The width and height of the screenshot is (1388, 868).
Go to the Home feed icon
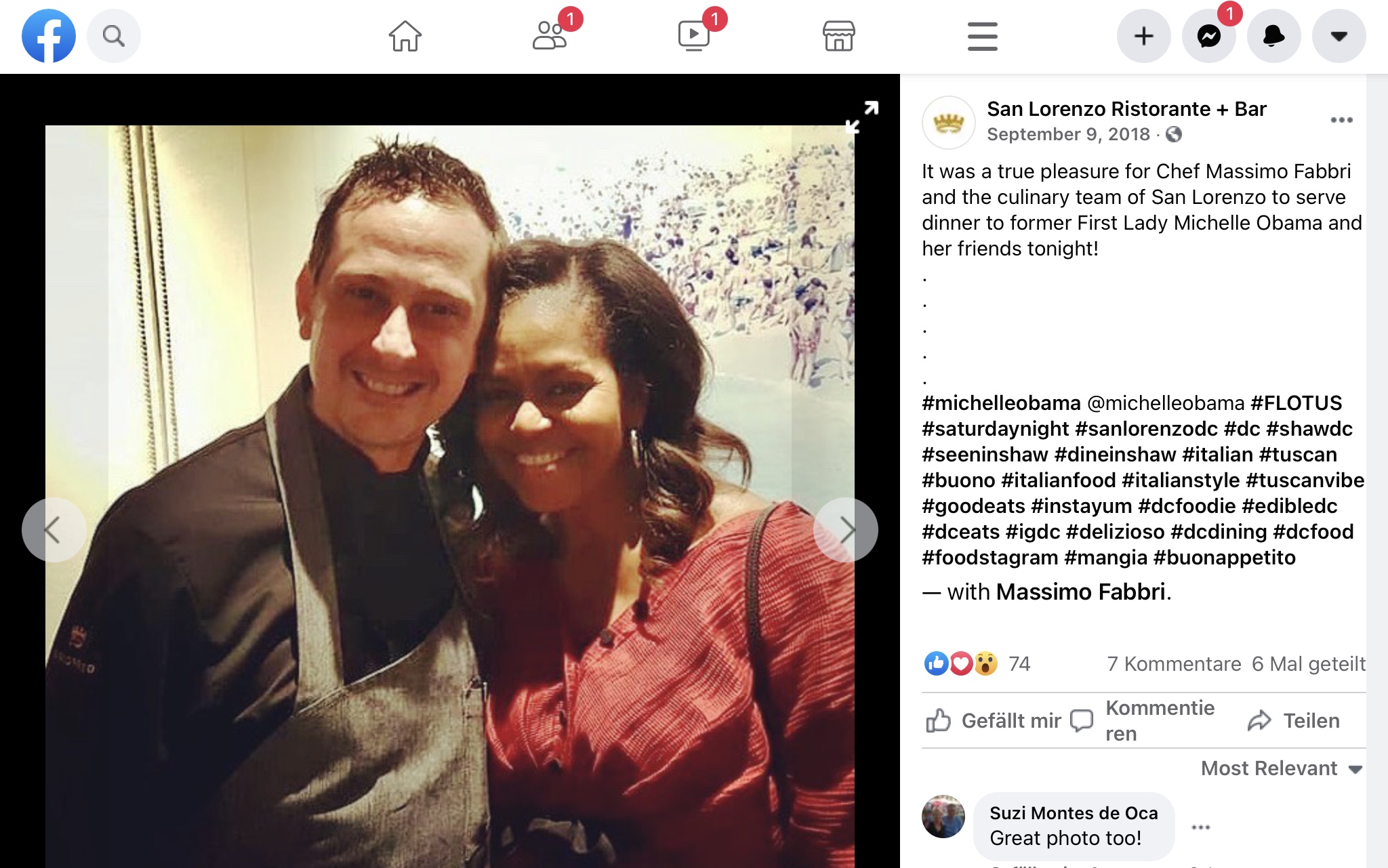[405, 36]
